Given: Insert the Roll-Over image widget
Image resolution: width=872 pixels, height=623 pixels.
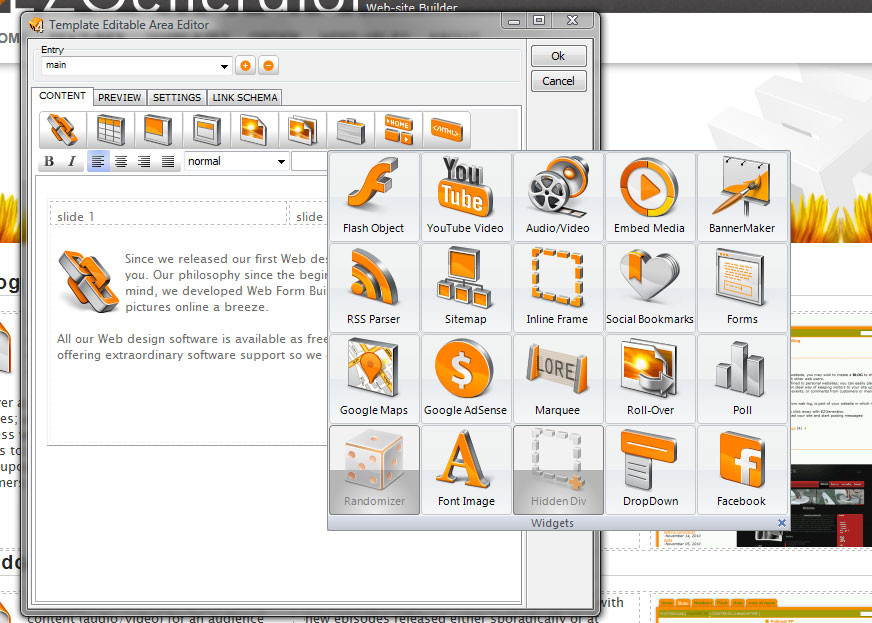Looking at the screenshot, I should [650, 379].
